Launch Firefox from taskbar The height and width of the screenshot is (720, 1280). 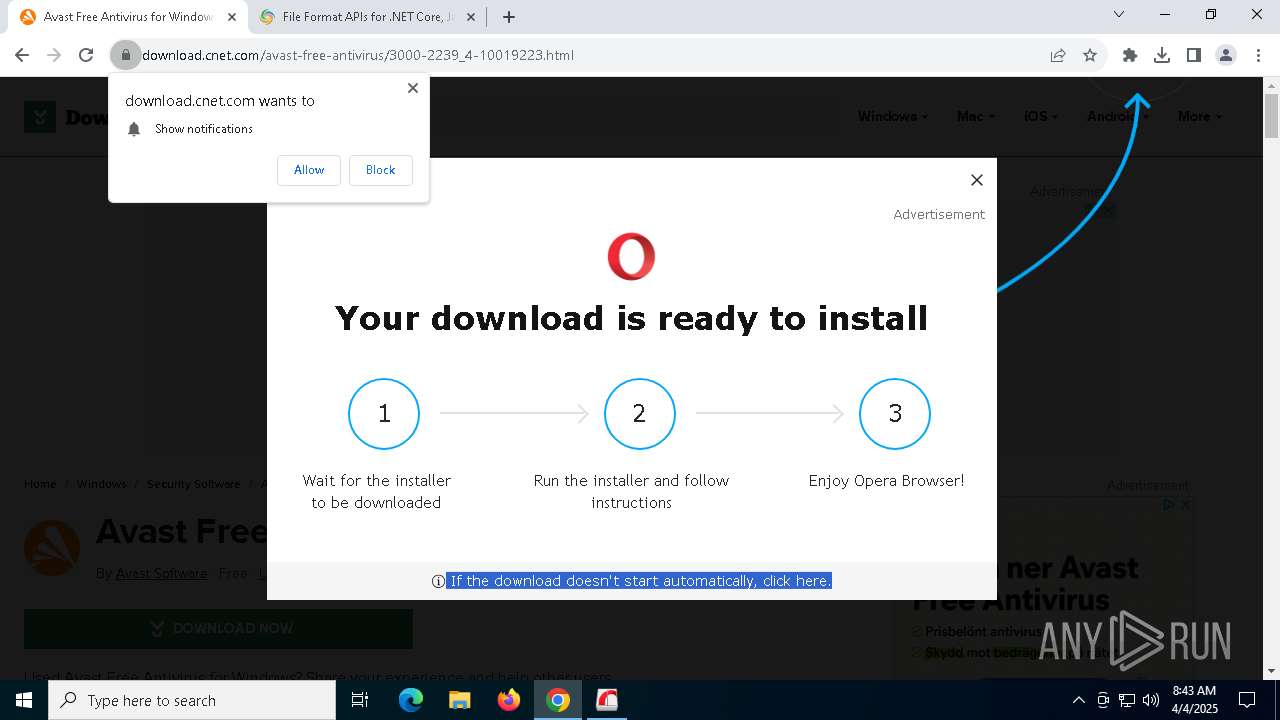[x=508, y=700]
